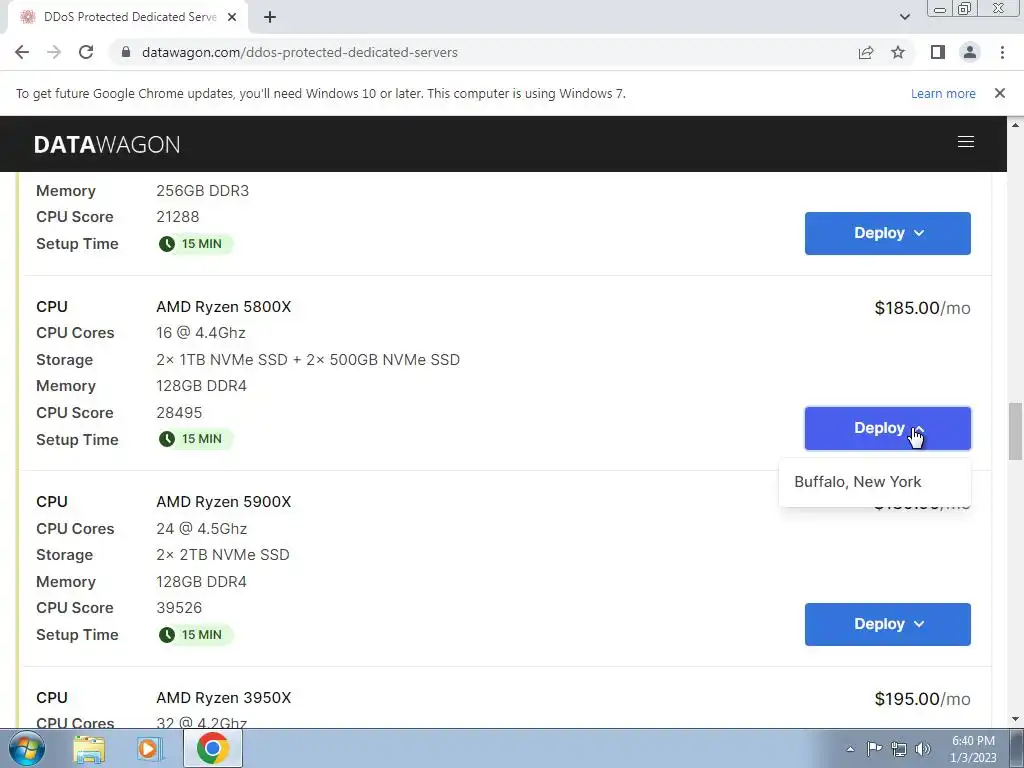1024x768 pixels.
Task: Open a new browser tab
Action: (x=270, y=17)
